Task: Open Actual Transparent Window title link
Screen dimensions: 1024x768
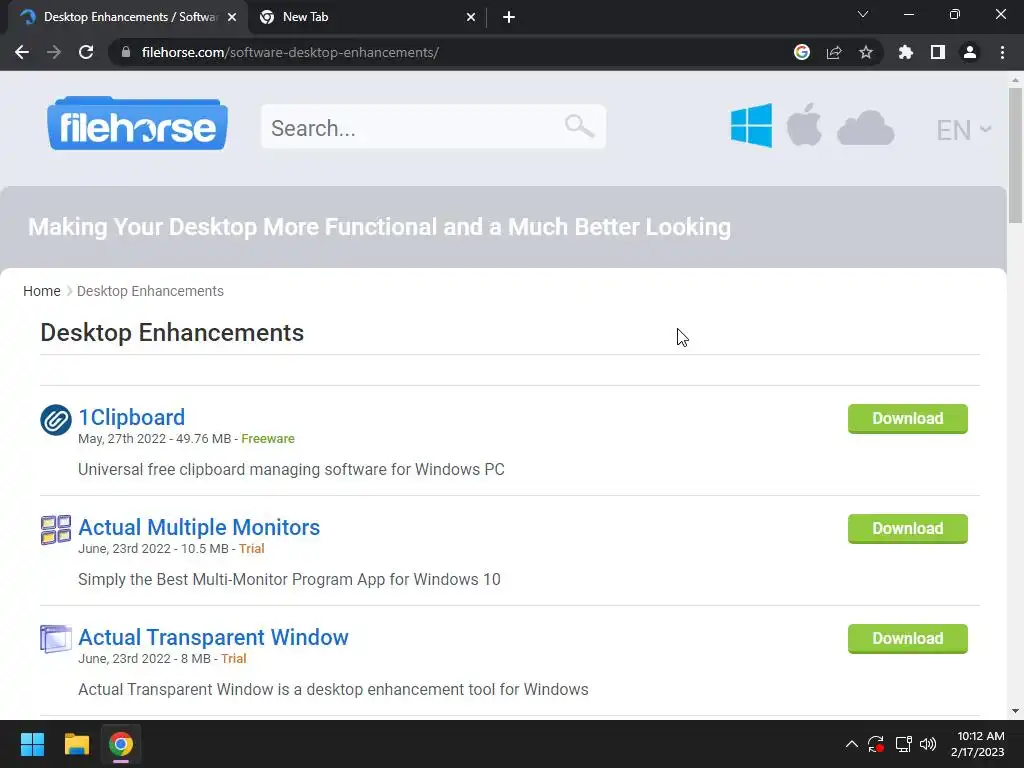Action: click(214, 637)
